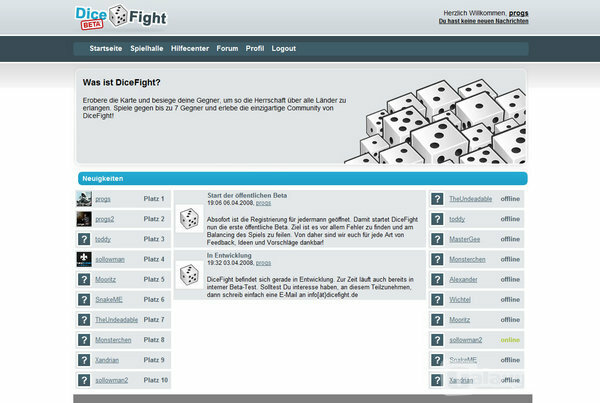The image size is (600, 403).
Task: Open toddy link in status list
Action: [457, 219]
